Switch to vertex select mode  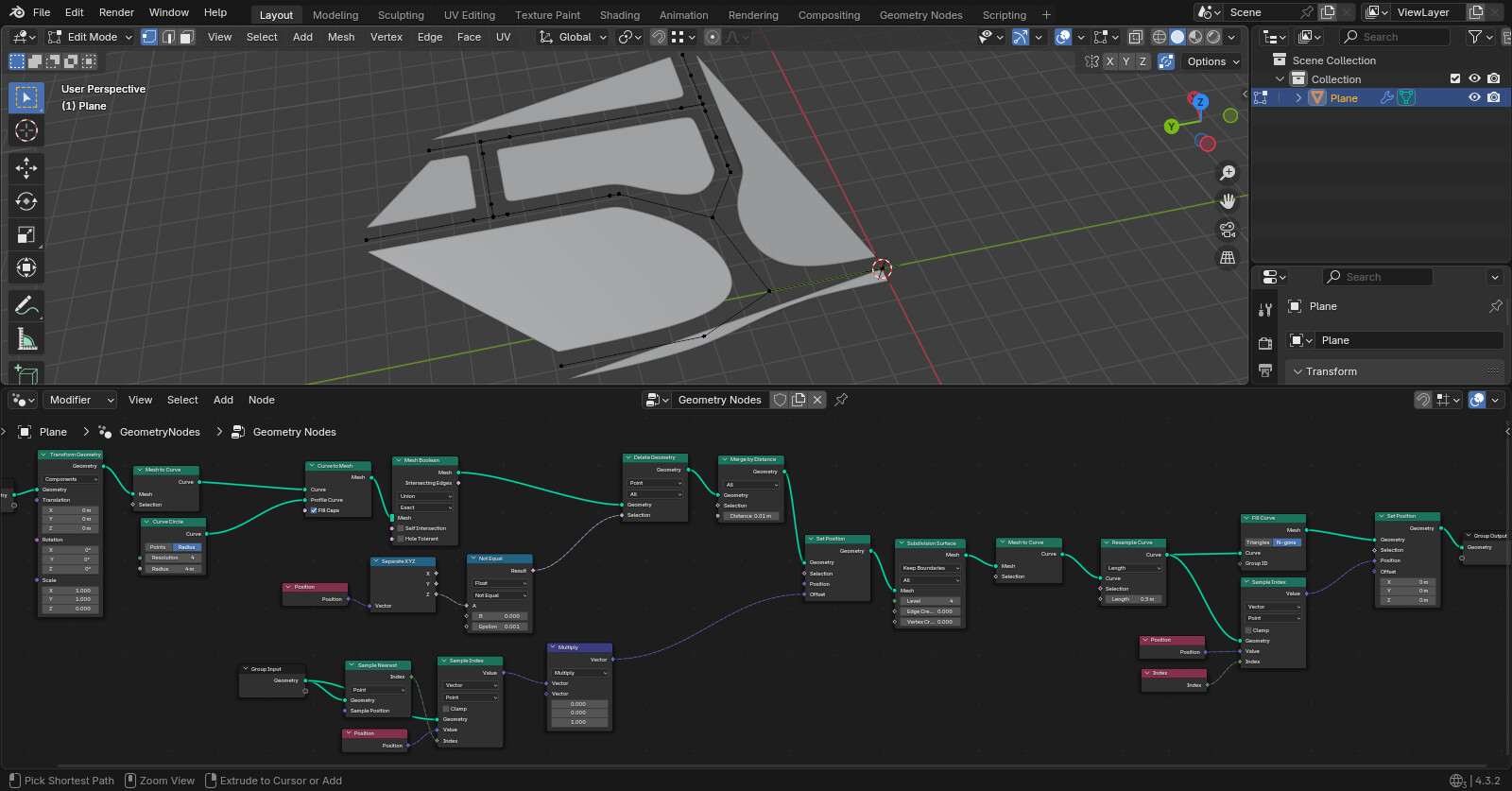tap(149, 37)
